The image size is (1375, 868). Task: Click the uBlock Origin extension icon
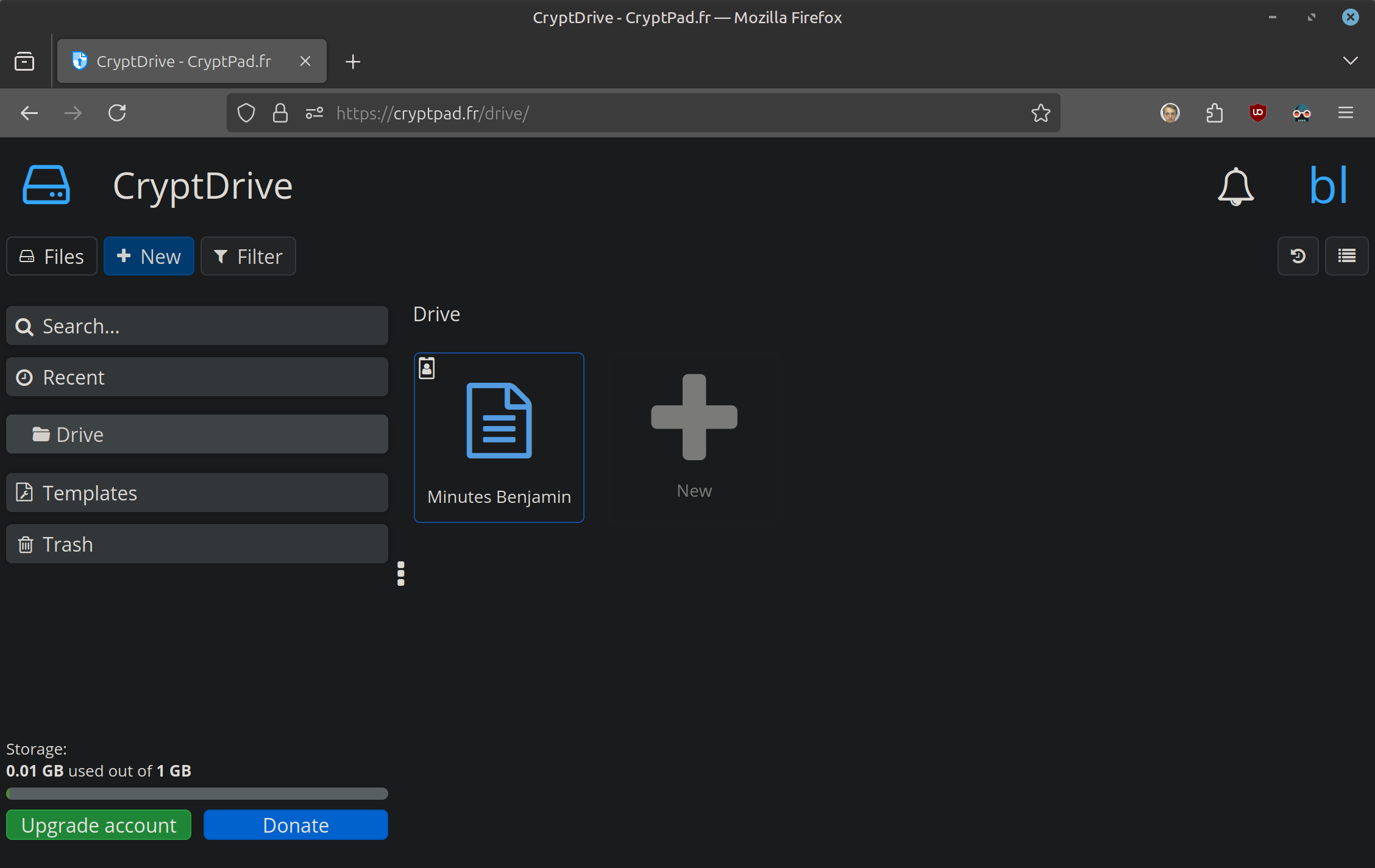(1257, 113)
